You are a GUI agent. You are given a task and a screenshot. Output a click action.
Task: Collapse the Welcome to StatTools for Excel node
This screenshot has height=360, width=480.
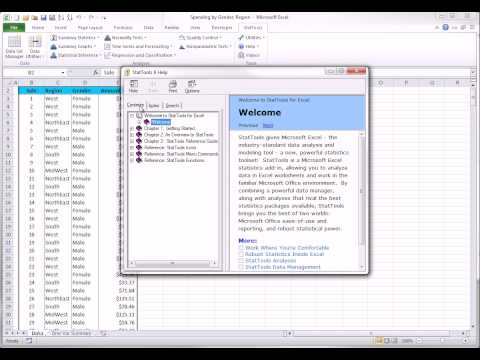coord(132,116)
